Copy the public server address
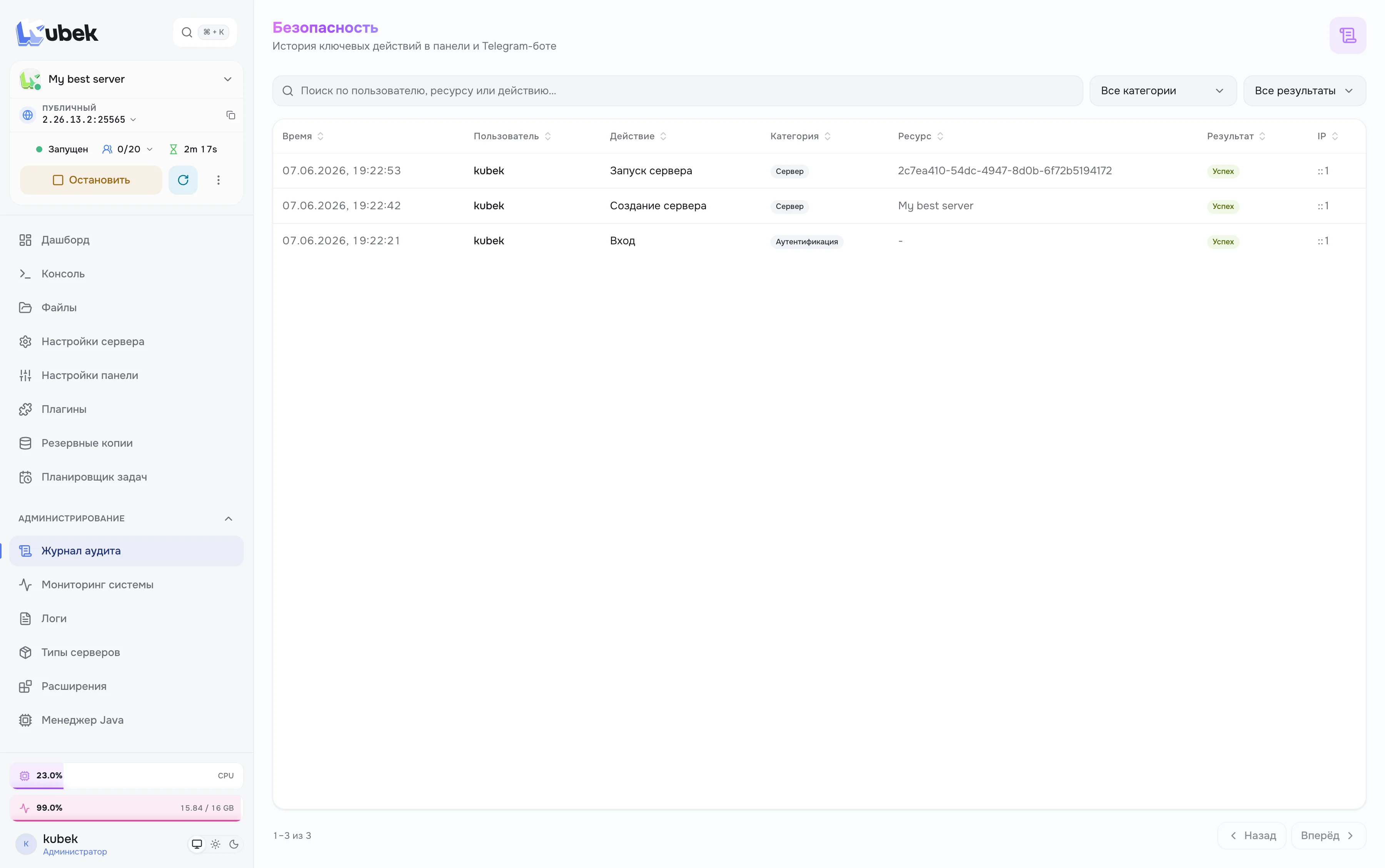The image size is (1385, 868). (231, 115)
